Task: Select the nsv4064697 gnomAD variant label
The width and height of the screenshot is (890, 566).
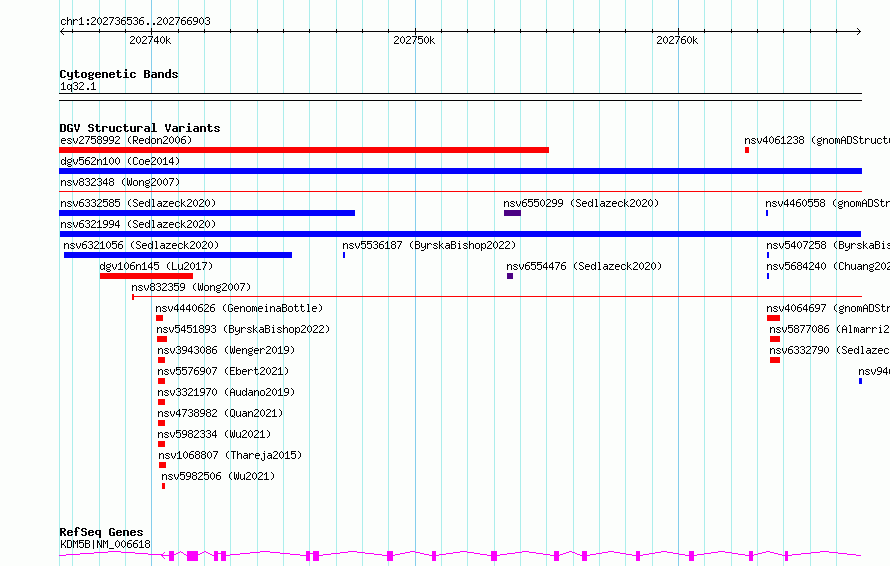Action: click(828, 308)
